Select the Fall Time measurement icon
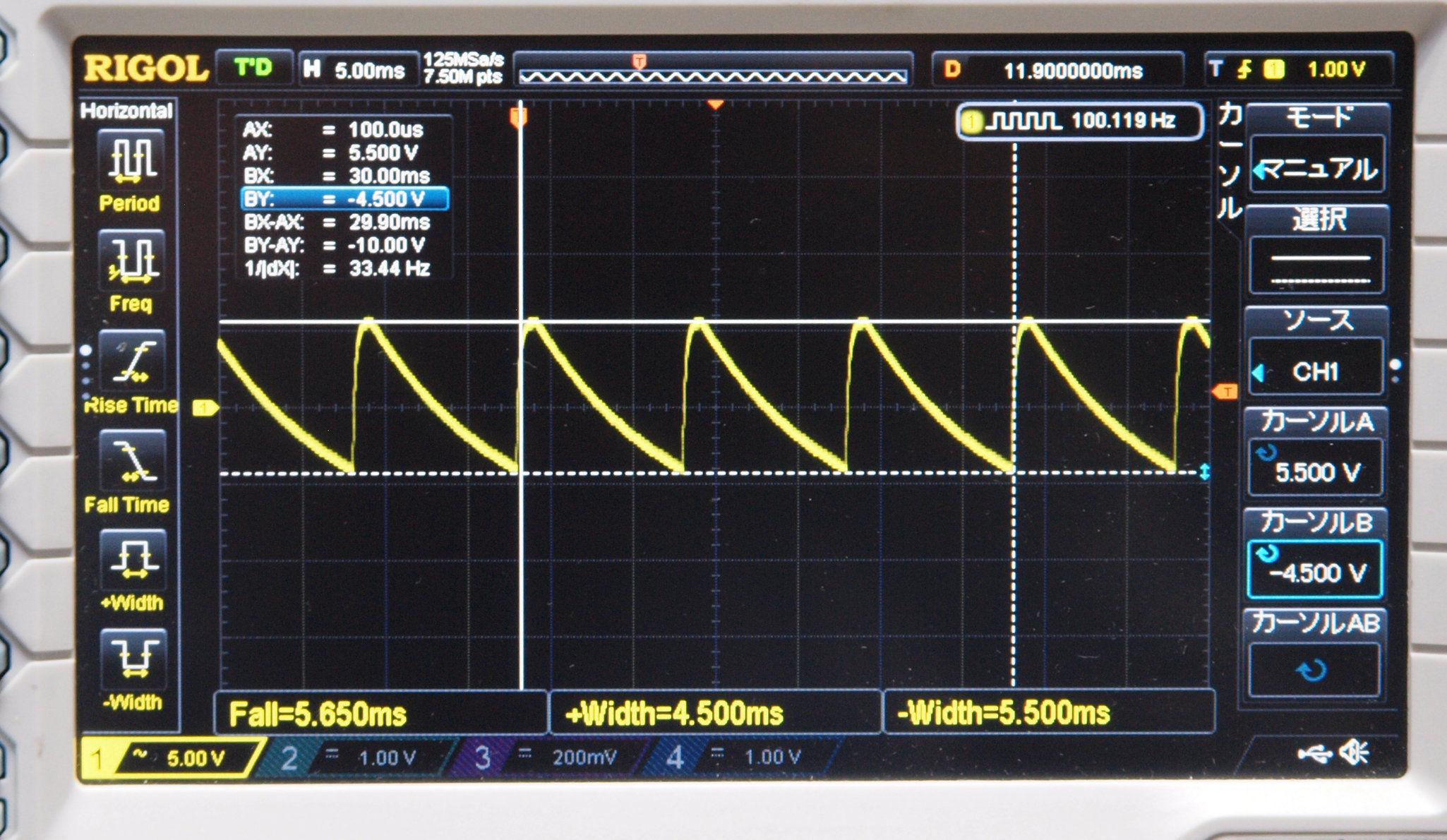 tap(132, 460)
